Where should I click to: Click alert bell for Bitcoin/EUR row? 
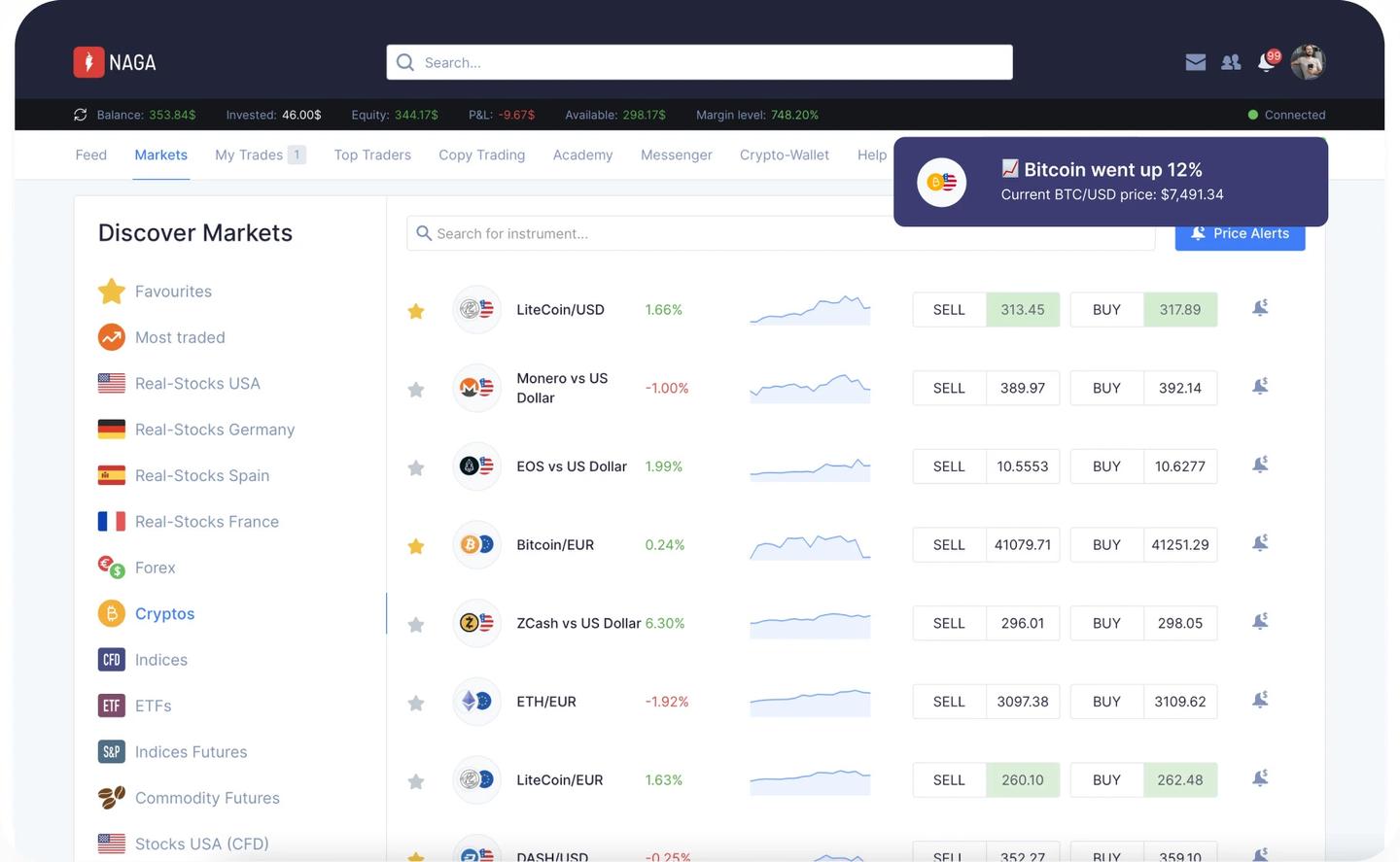pyautogui.click(x=1260, y=543)
